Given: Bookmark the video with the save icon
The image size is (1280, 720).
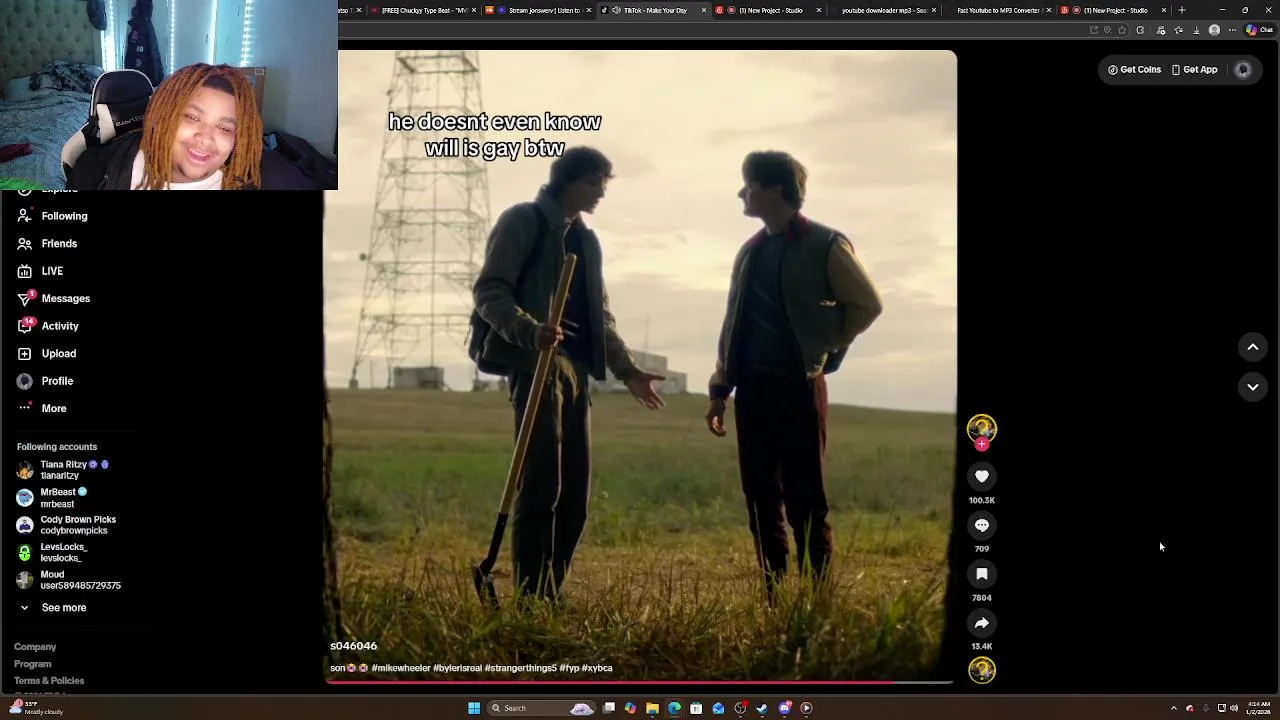Looking at the screenshot, I should pyautogui.click(x=981, y=574).
